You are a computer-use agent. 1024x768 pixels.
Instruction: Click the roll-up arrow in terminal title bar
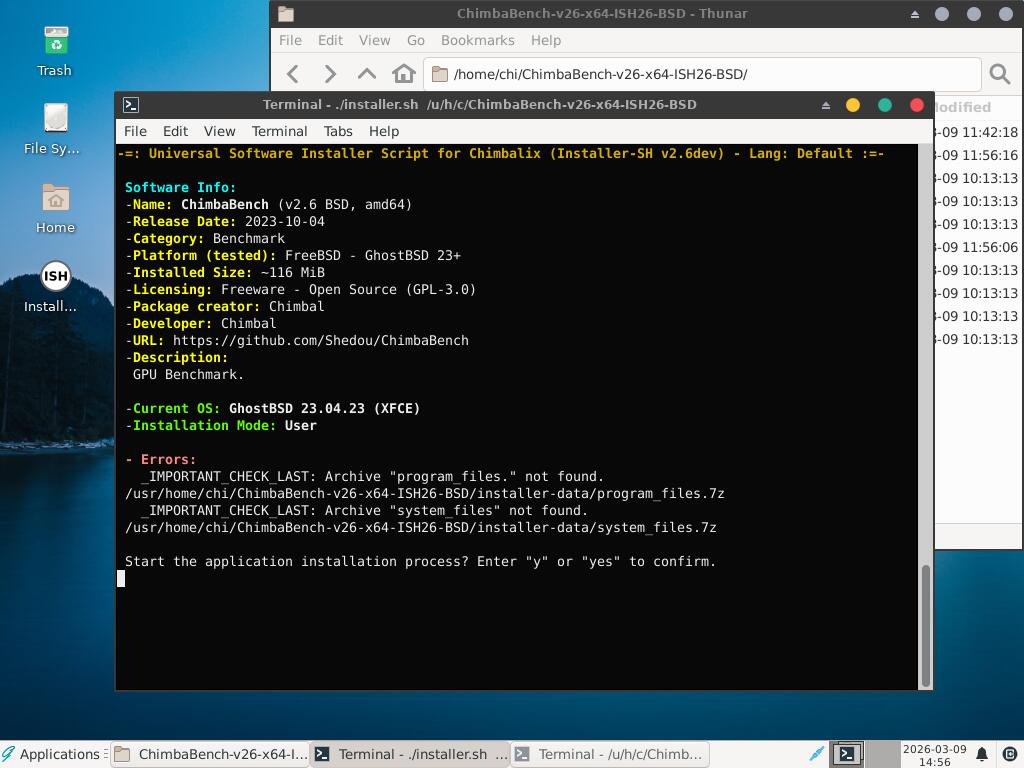(x=825, y=105)
